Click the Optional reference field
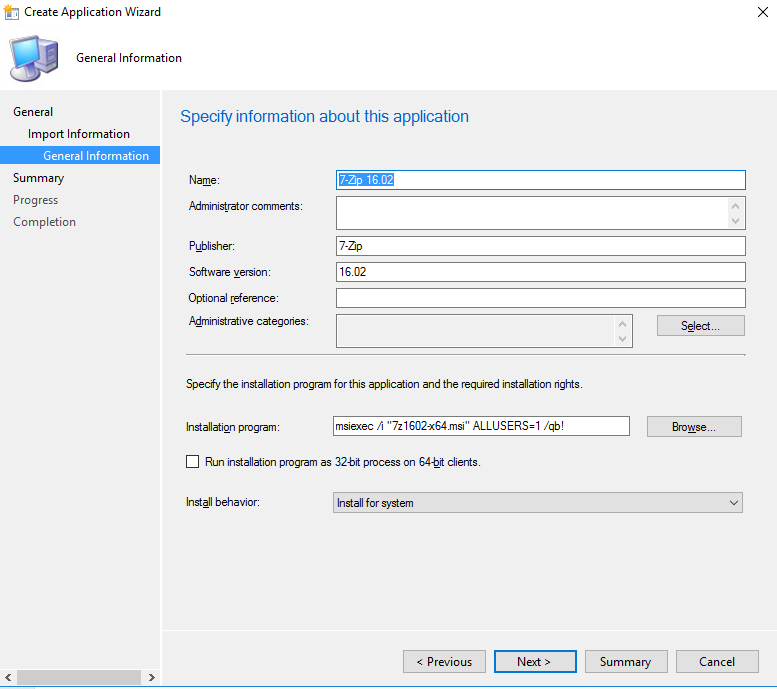 541,298
